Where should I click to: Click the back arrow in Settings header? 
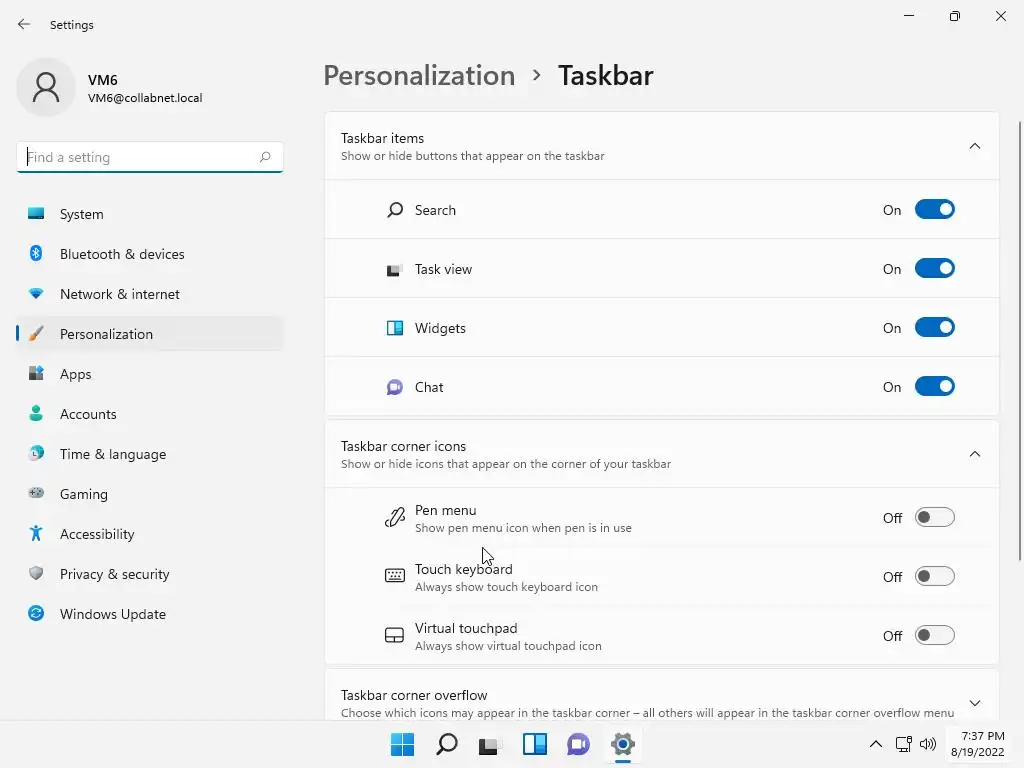[x=24, y=24]
